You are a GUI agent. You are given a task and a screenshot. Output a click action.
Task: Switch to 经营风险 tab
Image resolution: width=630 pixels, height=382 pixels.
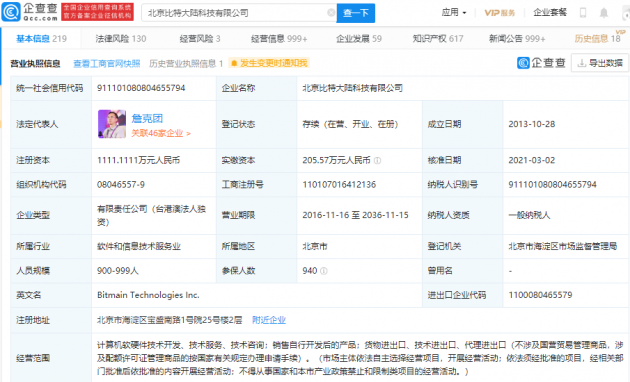200,39
